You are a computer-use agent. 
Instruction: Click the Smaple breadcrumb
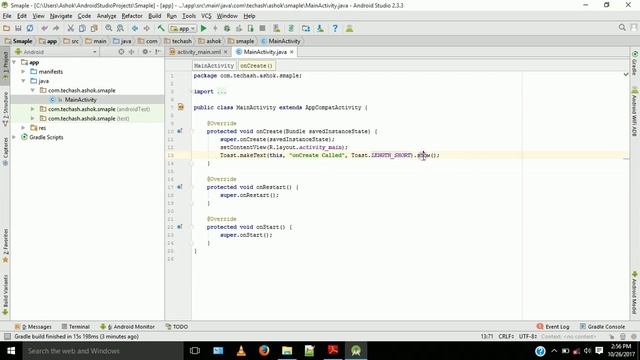(18, 41)
